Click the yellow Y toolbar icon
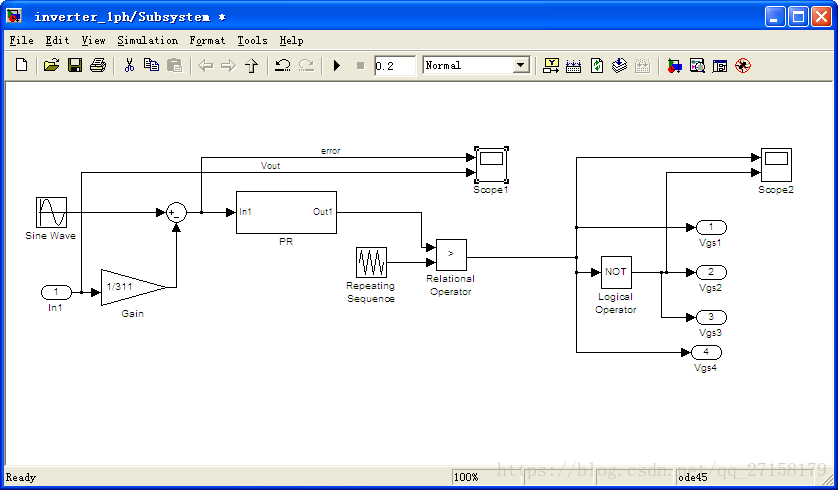The height and width of the screenshot is (490, 838). [x=551, y=66]
